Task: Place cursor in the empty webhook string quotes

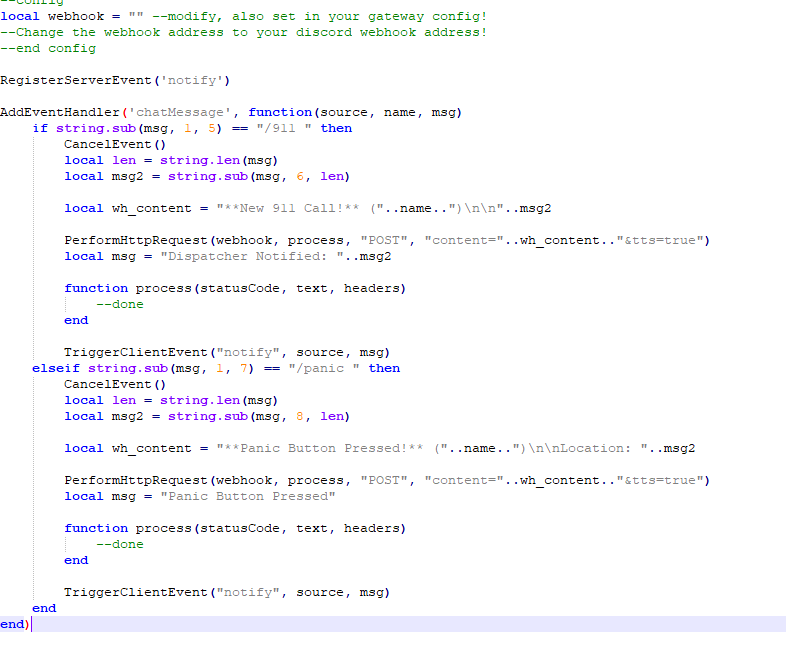Action: [x=136, y=15]
